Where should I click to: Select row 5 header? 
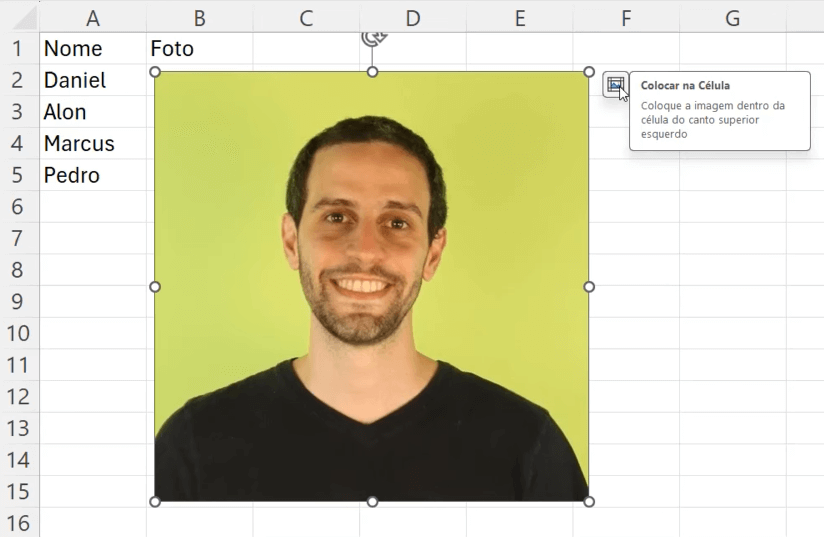[x=19, y=175]
